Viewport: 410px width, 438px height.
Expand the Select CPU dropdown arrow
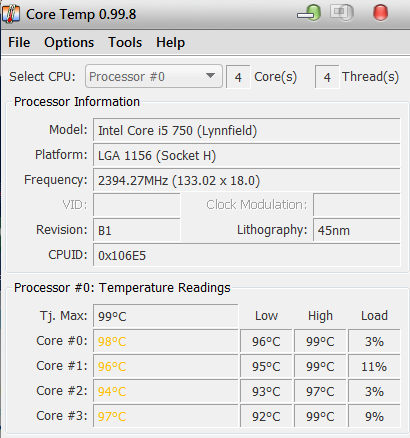tap(210, 76)
